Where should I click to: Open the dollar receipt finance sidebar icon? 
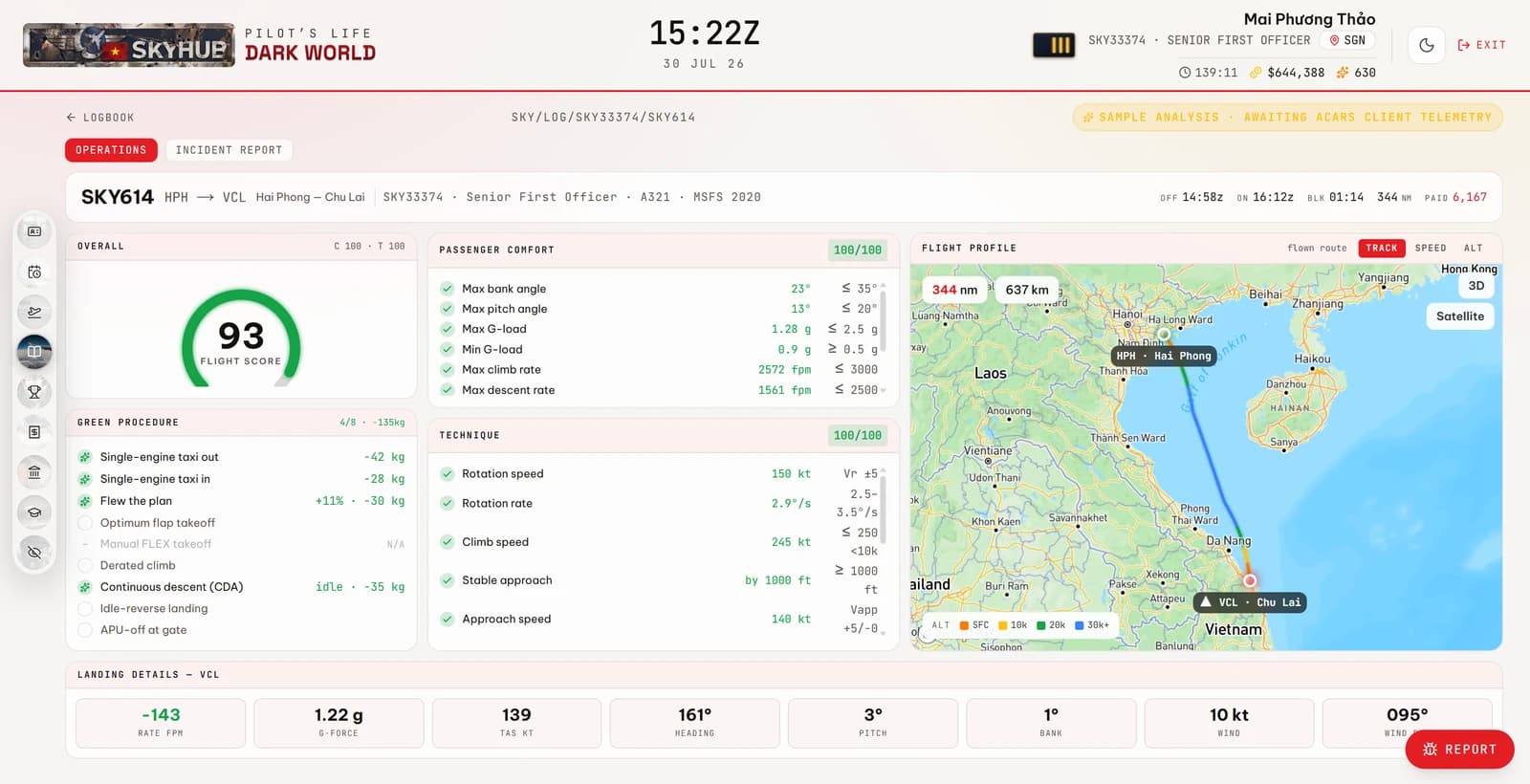coord(34,432)
